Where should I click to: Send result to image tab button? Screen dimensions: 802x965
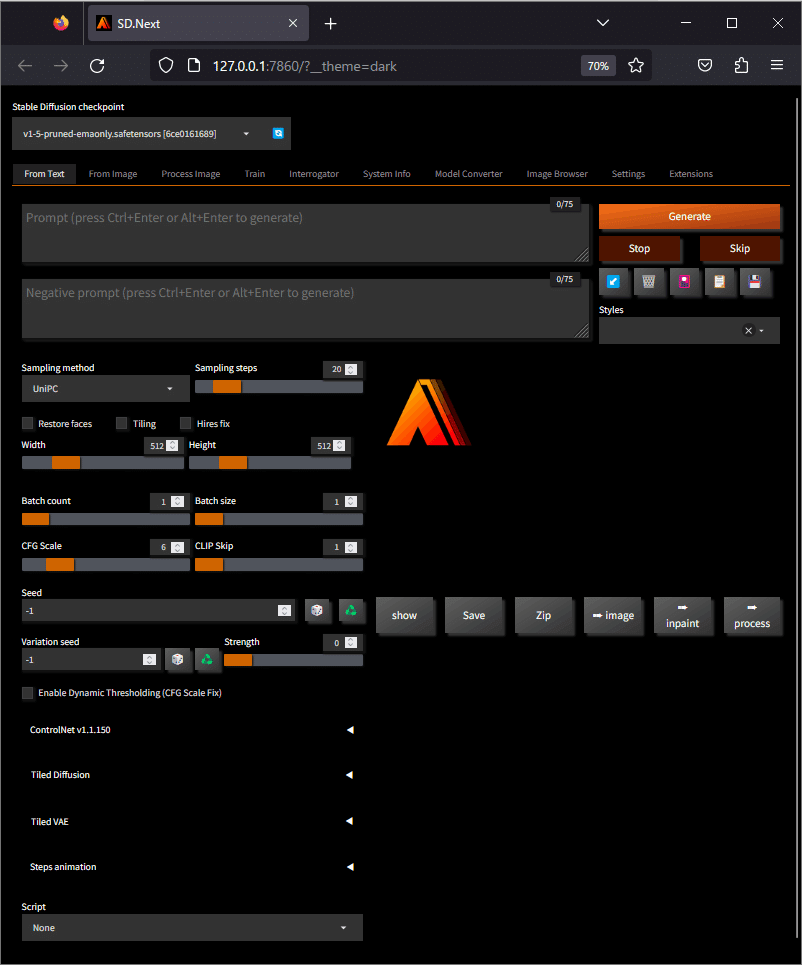613,615
